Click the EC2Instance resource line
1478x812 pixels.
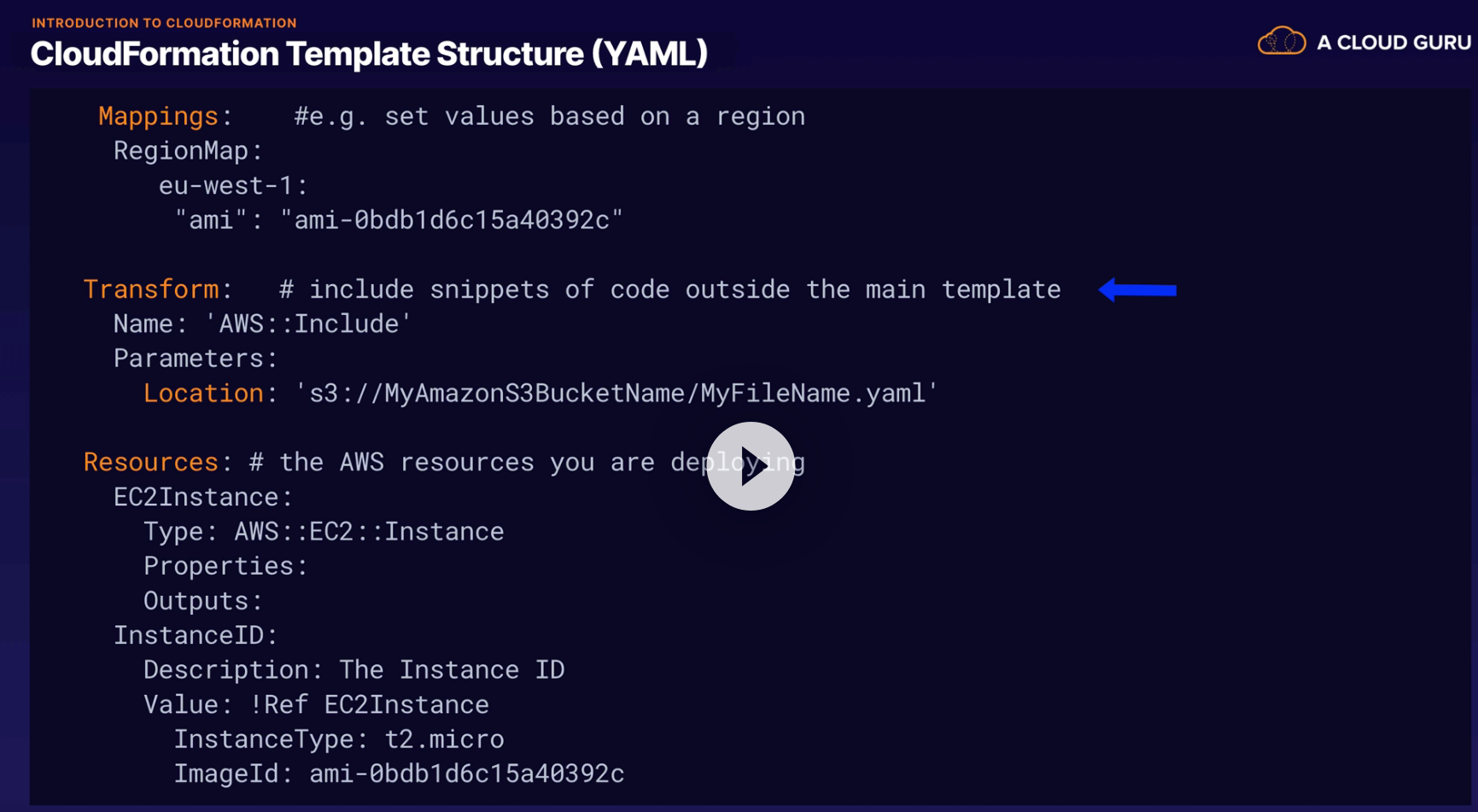pyautogui.click(x=202, y=497)
